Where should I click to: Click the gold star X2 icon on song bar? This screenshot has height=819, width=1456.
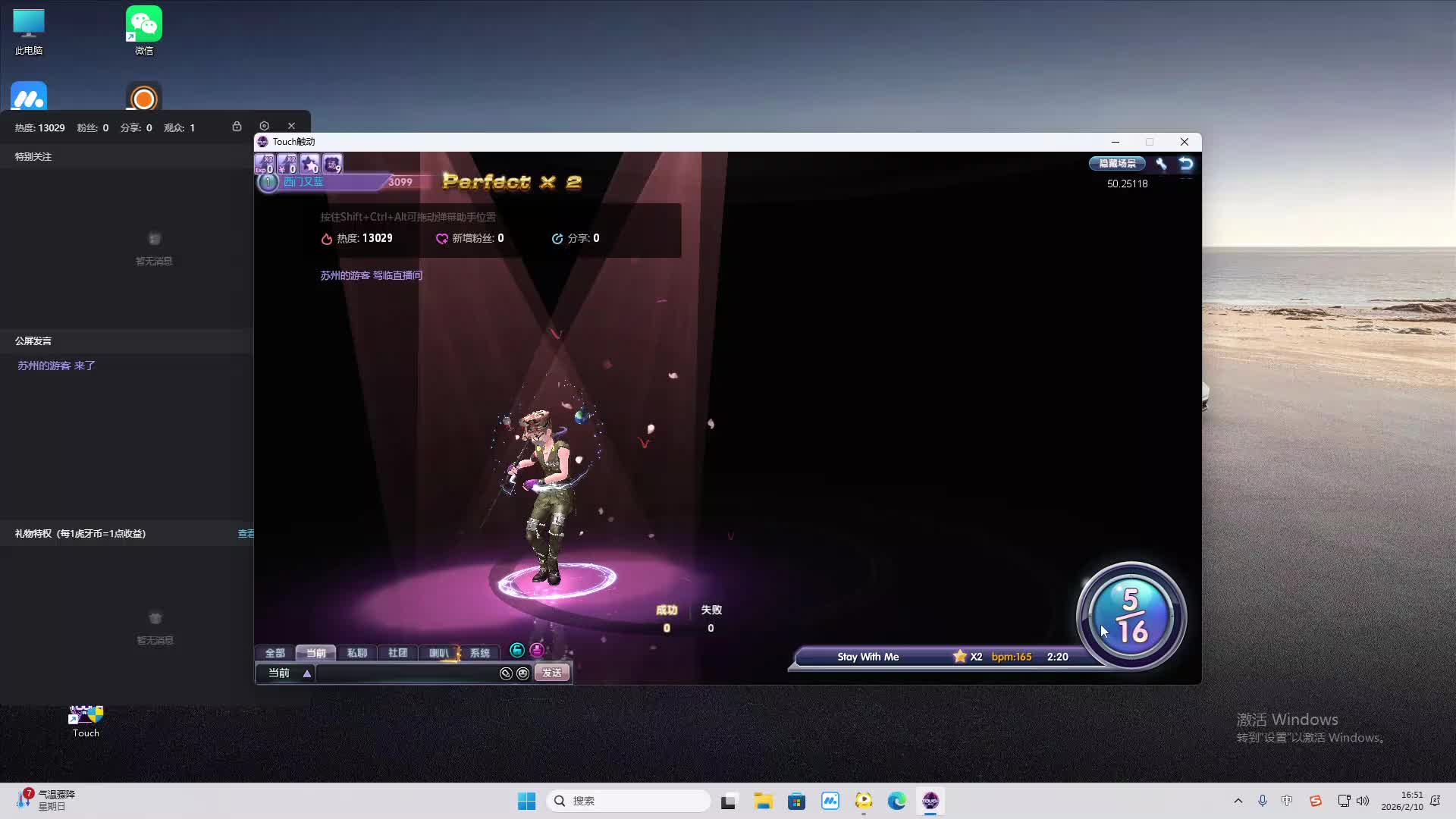[x=960, y=657]
